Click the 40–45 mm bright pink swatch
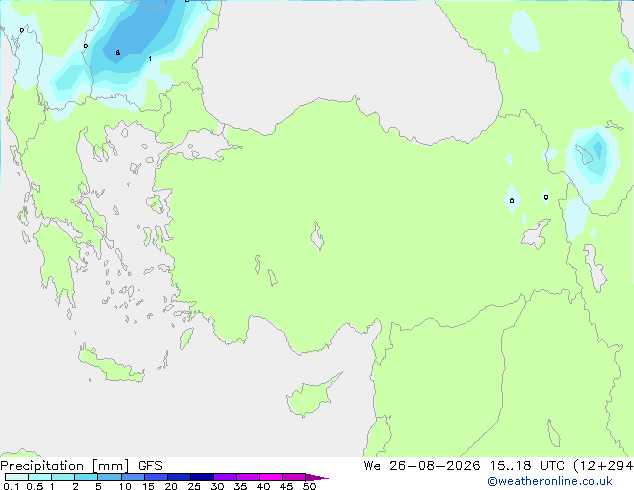The image size is (634, 490). coord(271,477)
